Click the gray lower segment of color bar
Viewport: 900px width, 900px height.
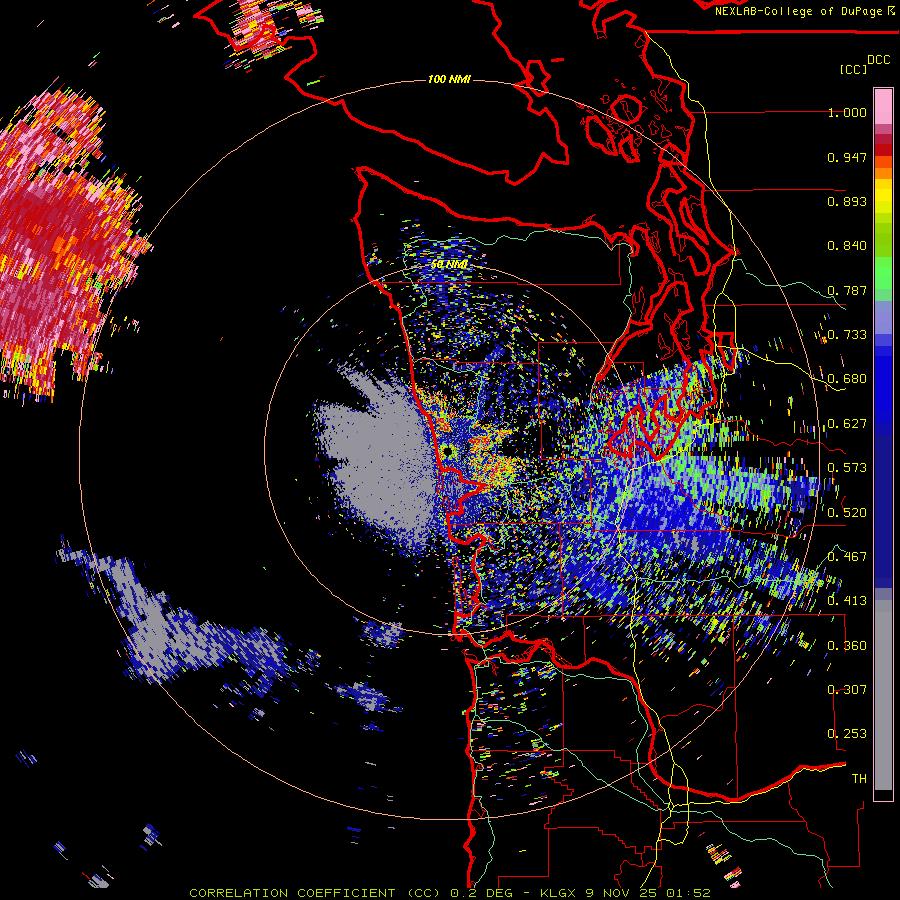tap(883, 695)
